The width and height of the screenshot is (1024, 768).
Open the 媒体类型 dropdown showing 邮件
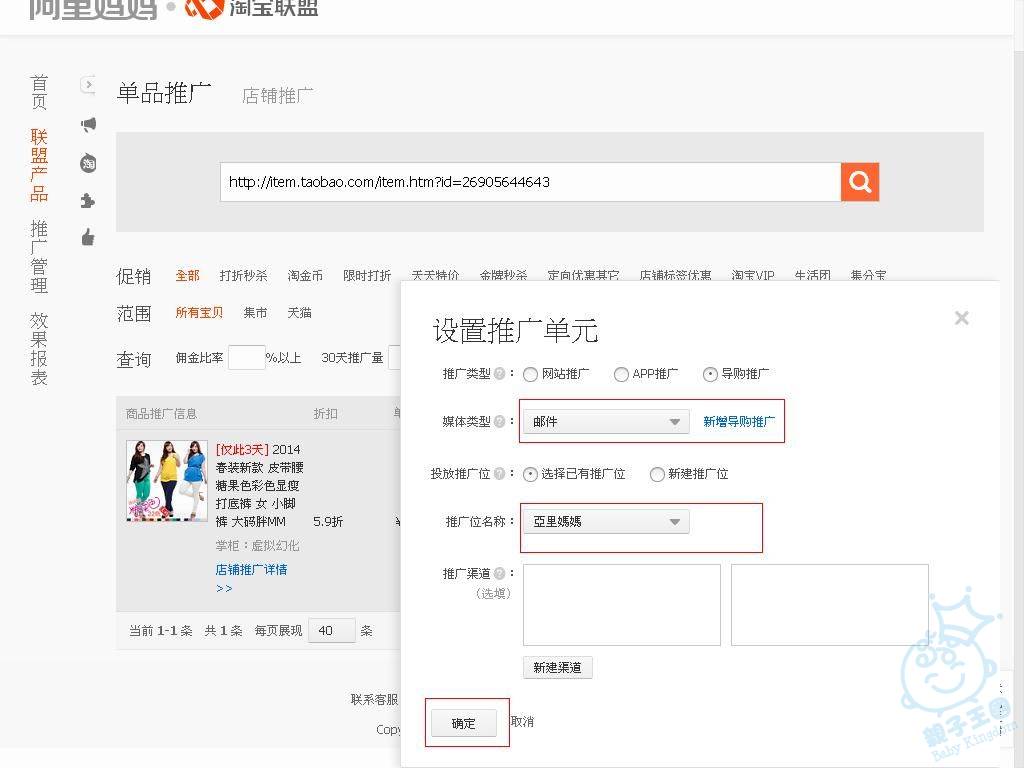coord(606,421)
